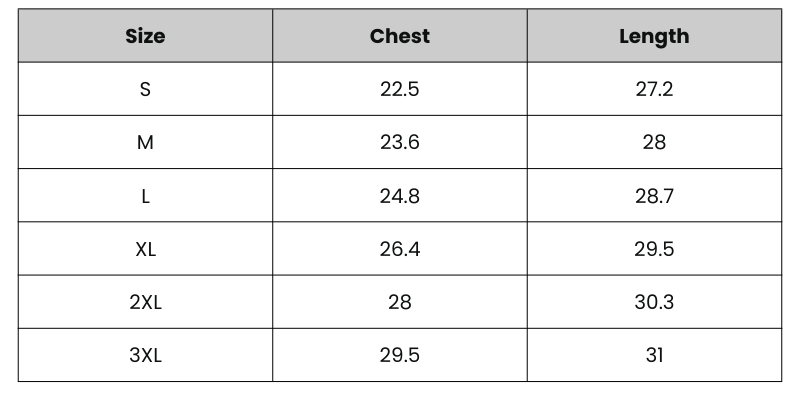800x400 pixels.
Task: Click chest value 26.4 for size XL
Action: click(399, 249)
